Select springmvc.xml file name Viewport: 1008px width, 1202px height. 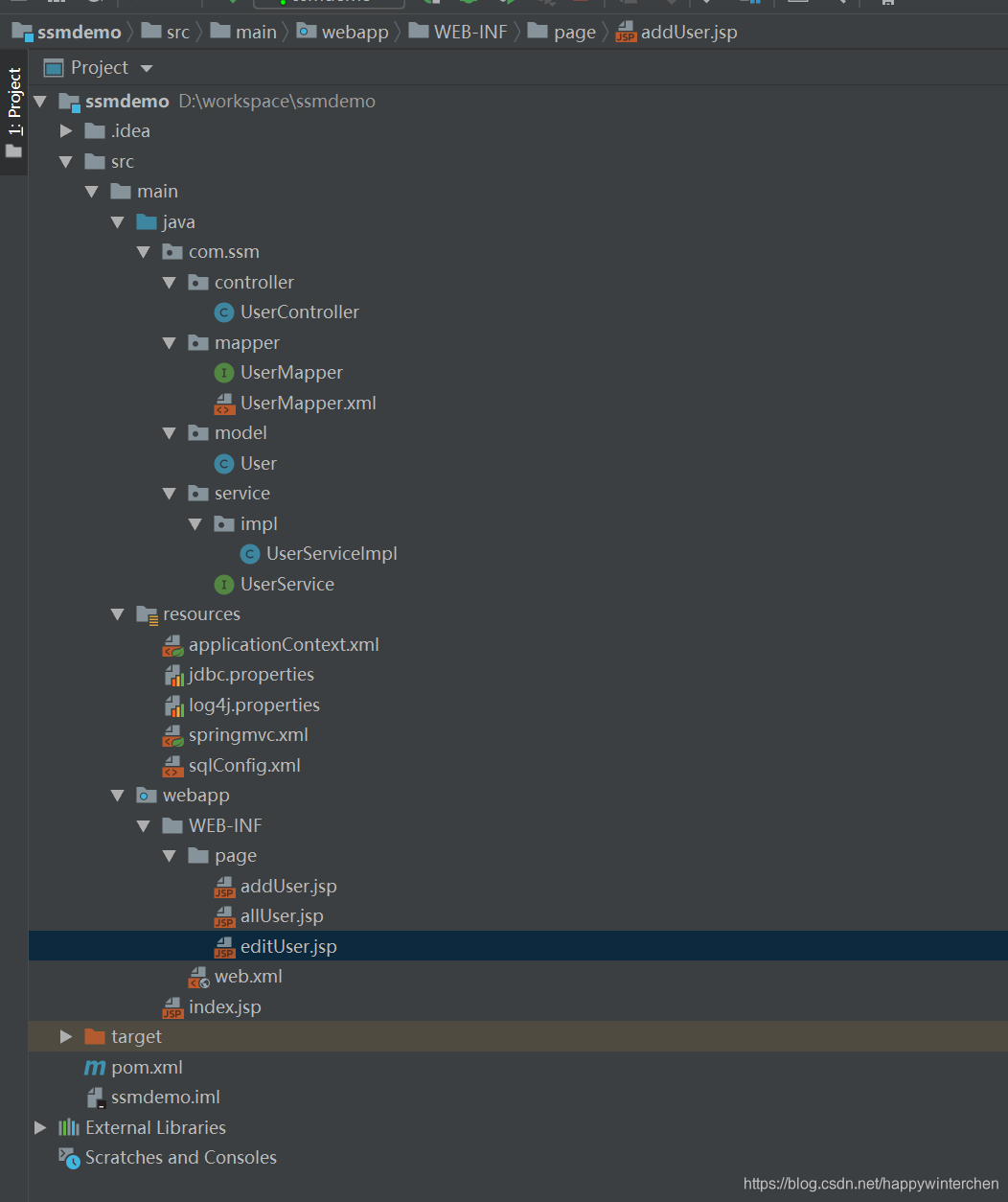tap(248, 735)
